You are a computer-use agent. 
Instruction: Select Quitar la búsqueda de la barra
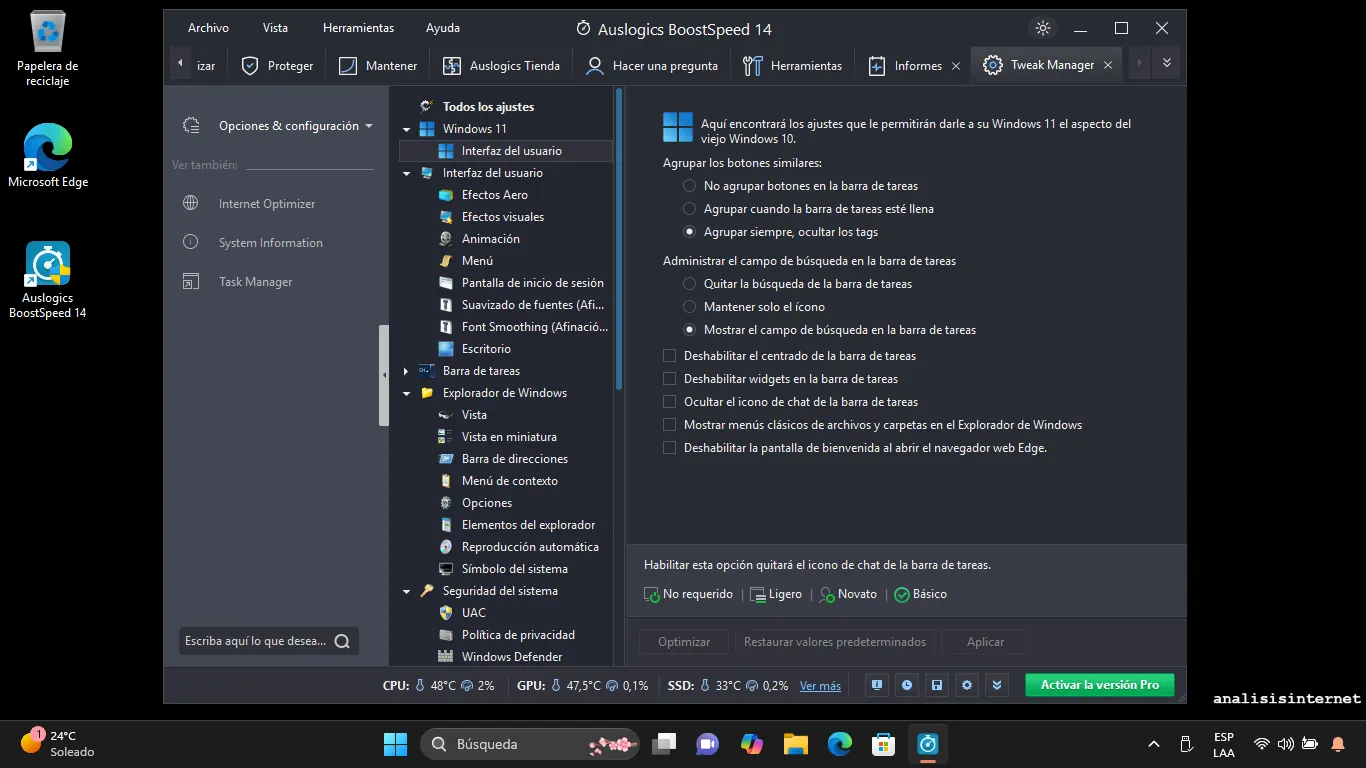[x=689, y=284]
